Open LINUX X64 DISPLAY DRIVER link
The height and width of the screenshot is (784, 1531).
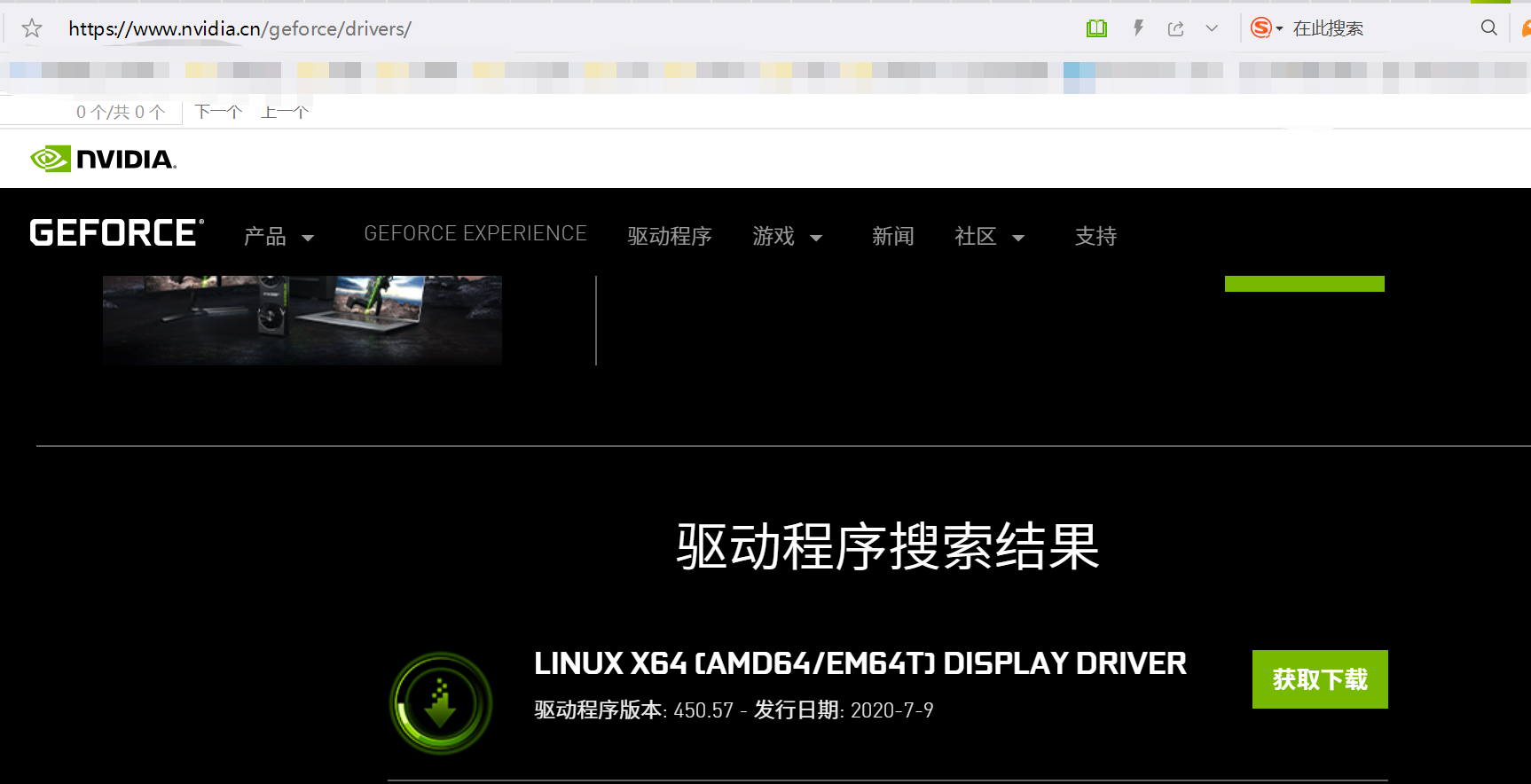[860, 663]
